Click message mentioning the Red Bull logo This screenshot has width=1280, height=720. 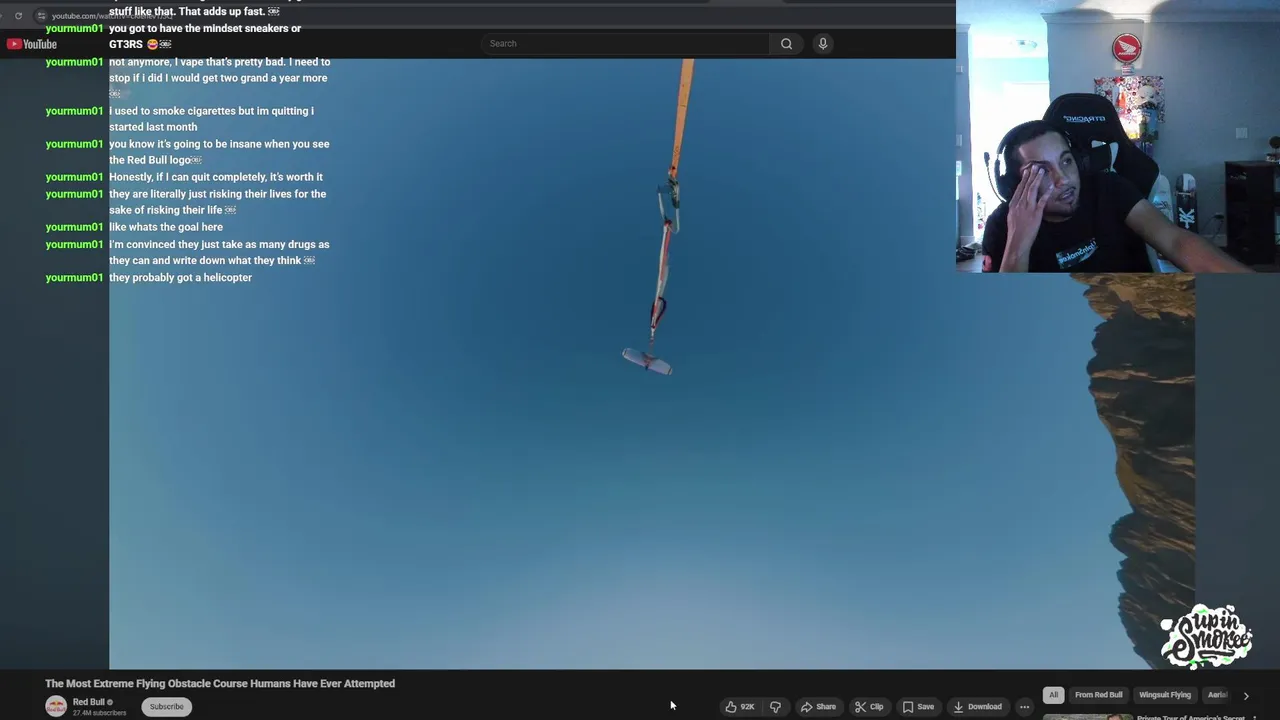[x=219, y=152]
